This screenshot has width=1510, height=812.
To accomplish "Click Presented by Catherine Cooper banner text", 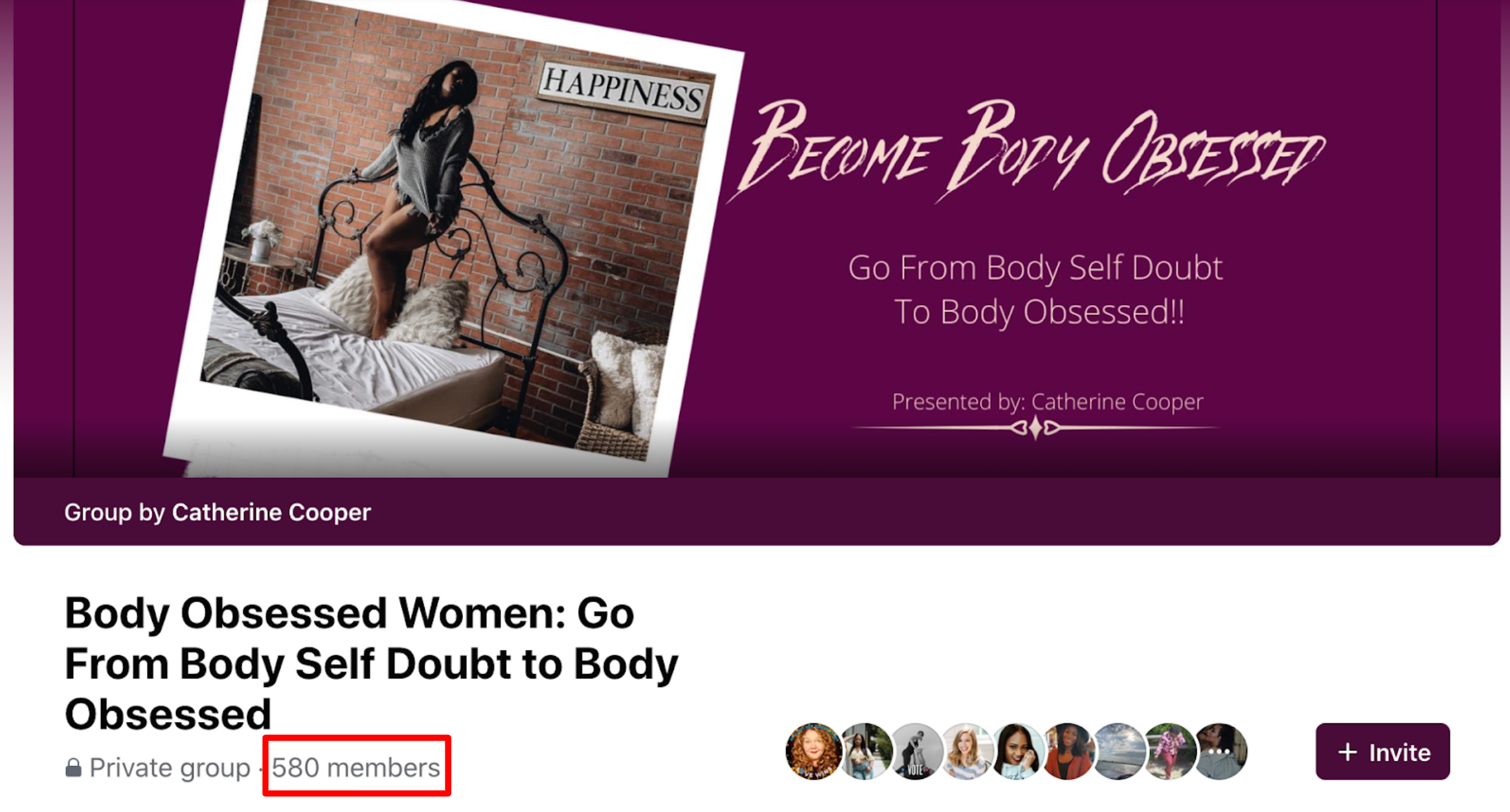I will (1048, 401).
